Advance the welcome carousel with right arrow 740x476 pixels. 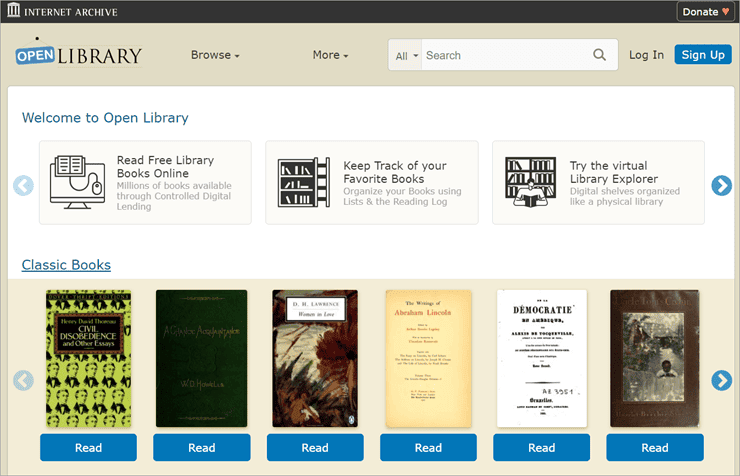[x=721, y=185]
